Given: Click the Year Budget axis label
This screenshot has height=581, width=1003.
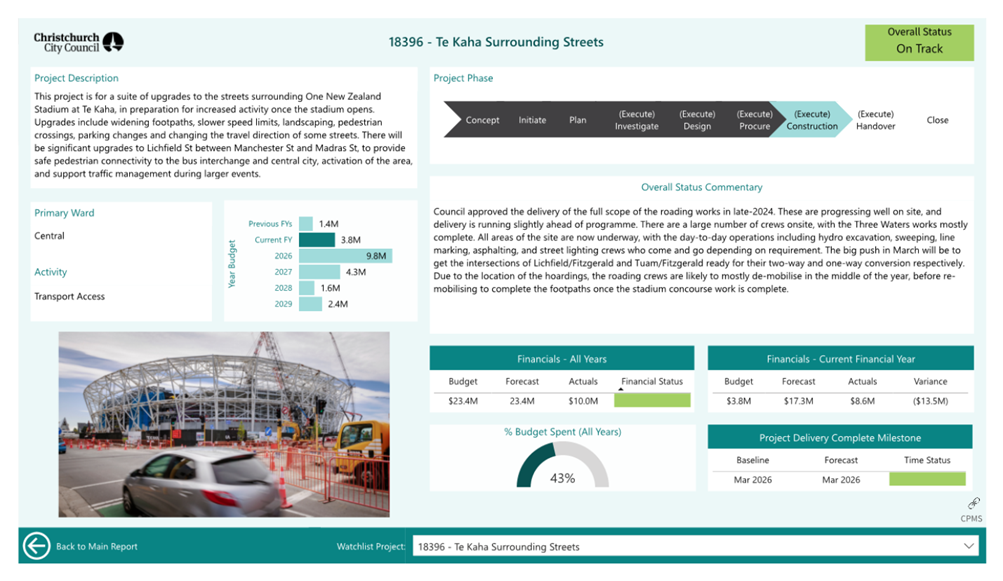Looking at the screenshot, I should click(232, 264).
